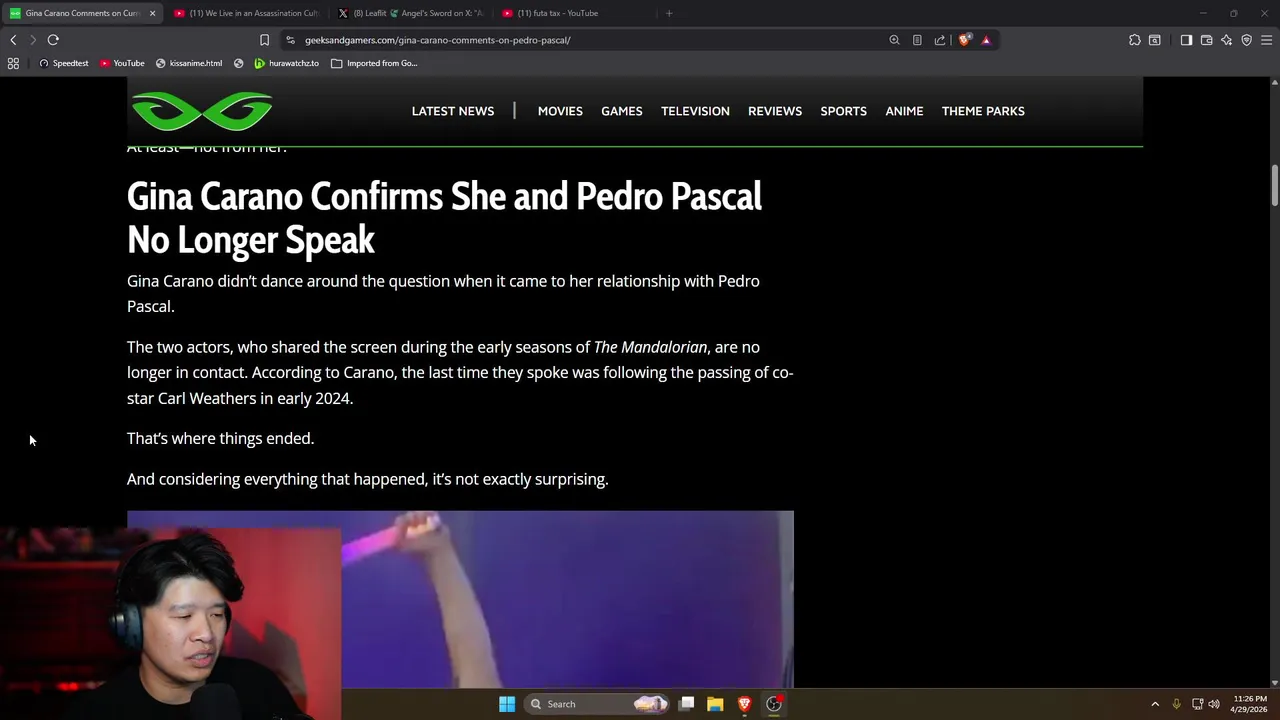The height and width of the screenshot is (720, 1280).
Task: Open the Windows Start menu
Action: click(507, 704)
